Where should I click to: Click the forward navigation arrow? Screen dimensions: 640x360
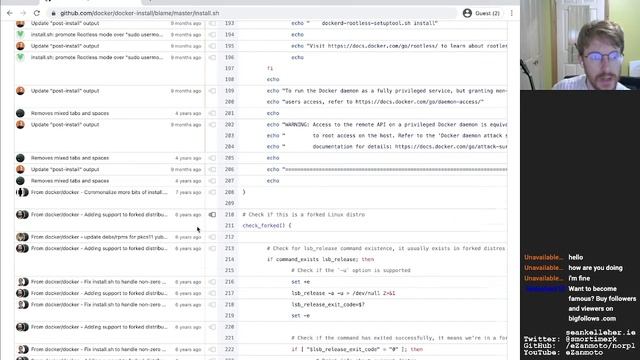[x=23, y=13]
